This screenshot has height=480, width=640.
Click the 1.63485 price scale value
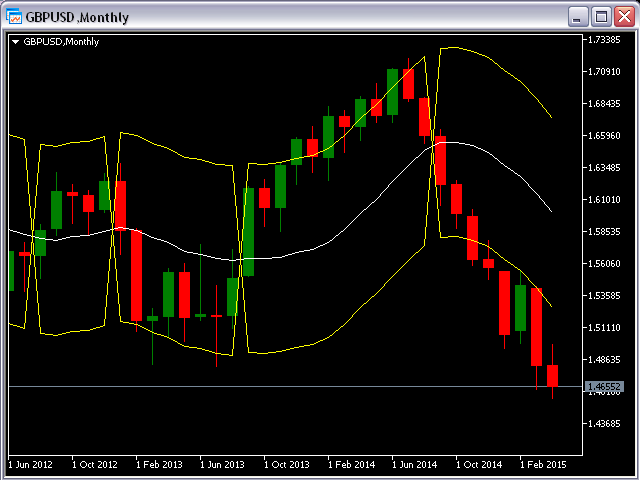pos(604,168)
